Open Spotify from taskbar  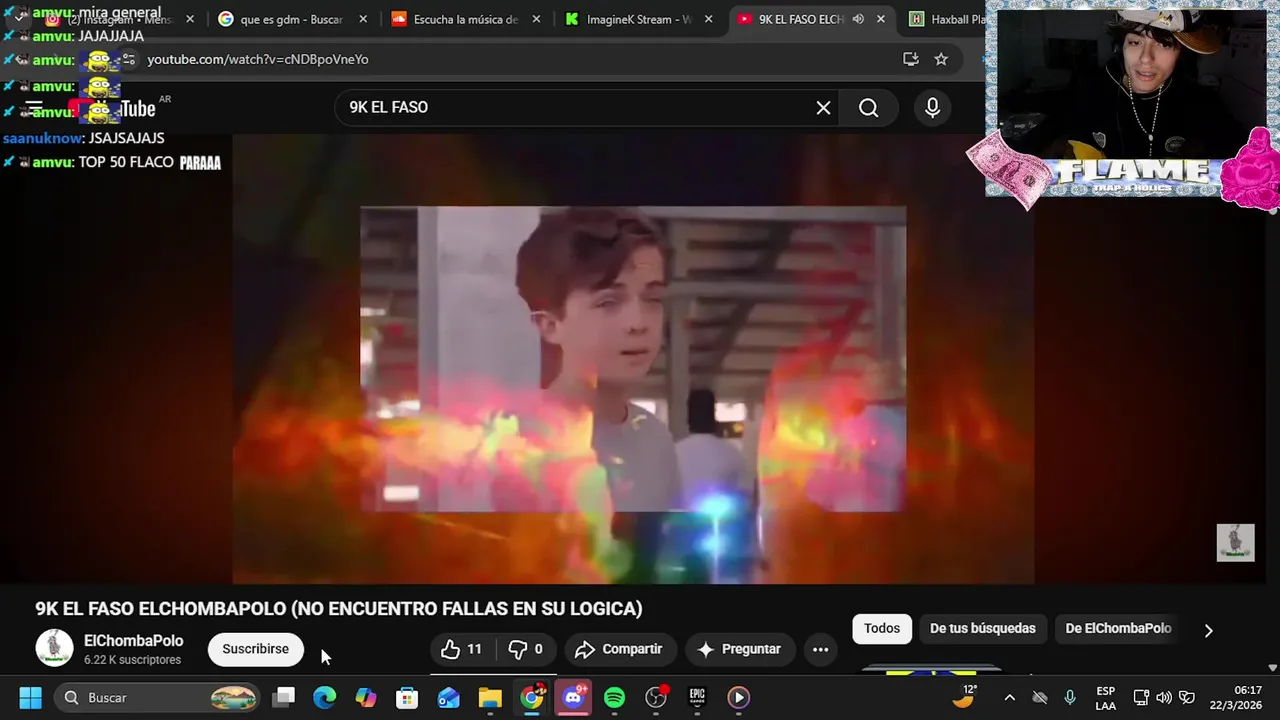pos(614,697)
